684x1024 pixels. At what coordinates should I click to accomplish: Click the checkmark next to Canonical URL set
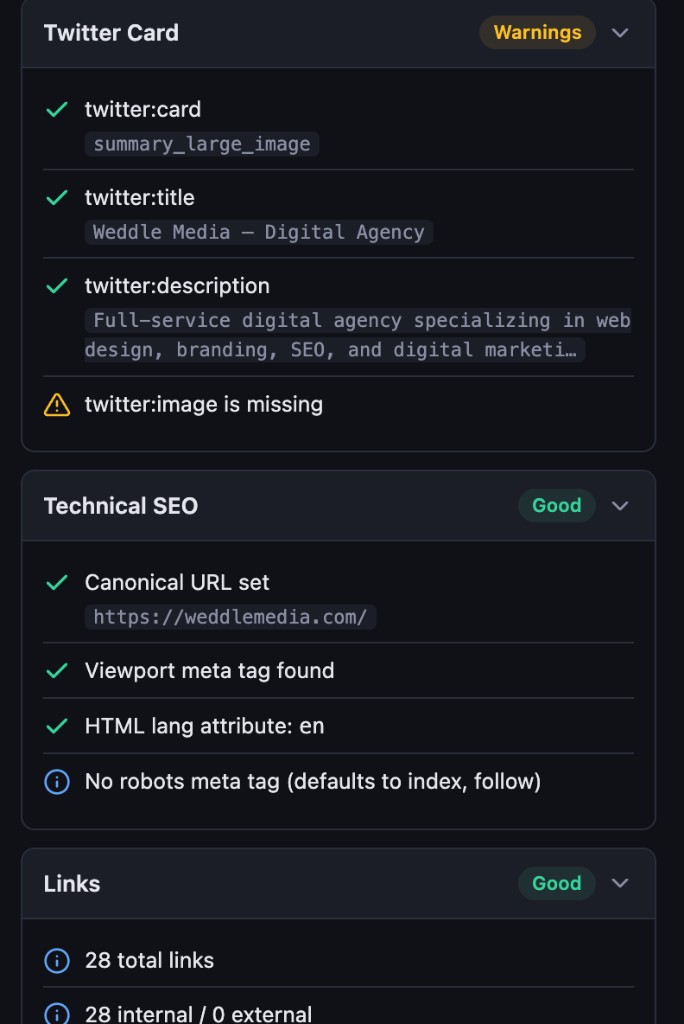click(x=57, y=583)
